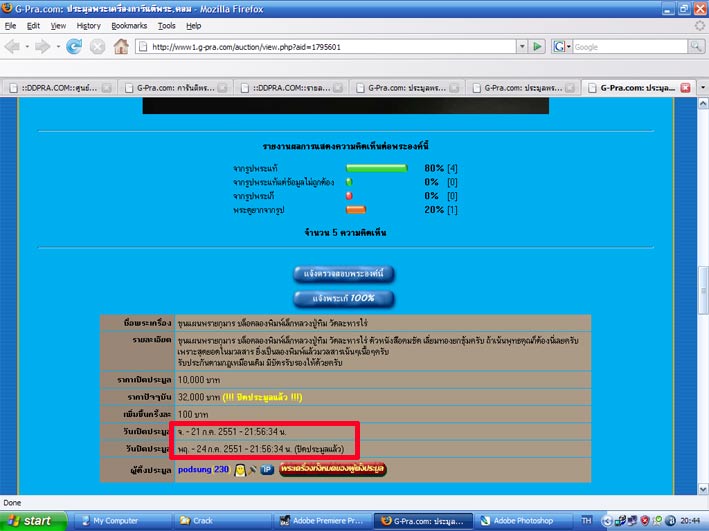The image size is (709, 531).
Task: Open the Bookmarks menu
Action: tap(129, 25)
